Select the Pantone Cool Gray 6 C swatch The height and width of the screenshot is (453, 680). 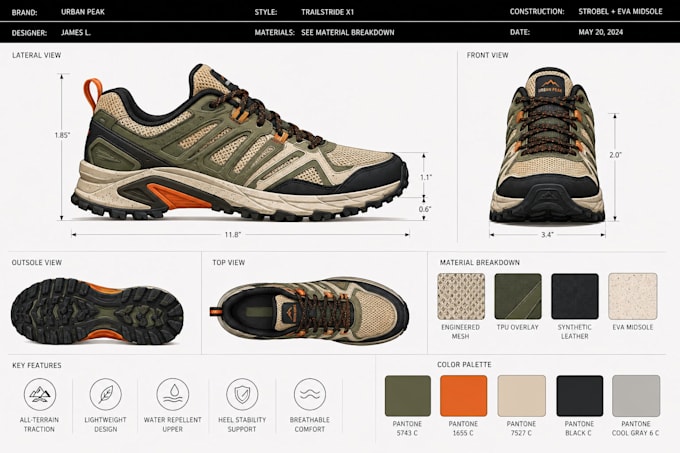[636, 396]
